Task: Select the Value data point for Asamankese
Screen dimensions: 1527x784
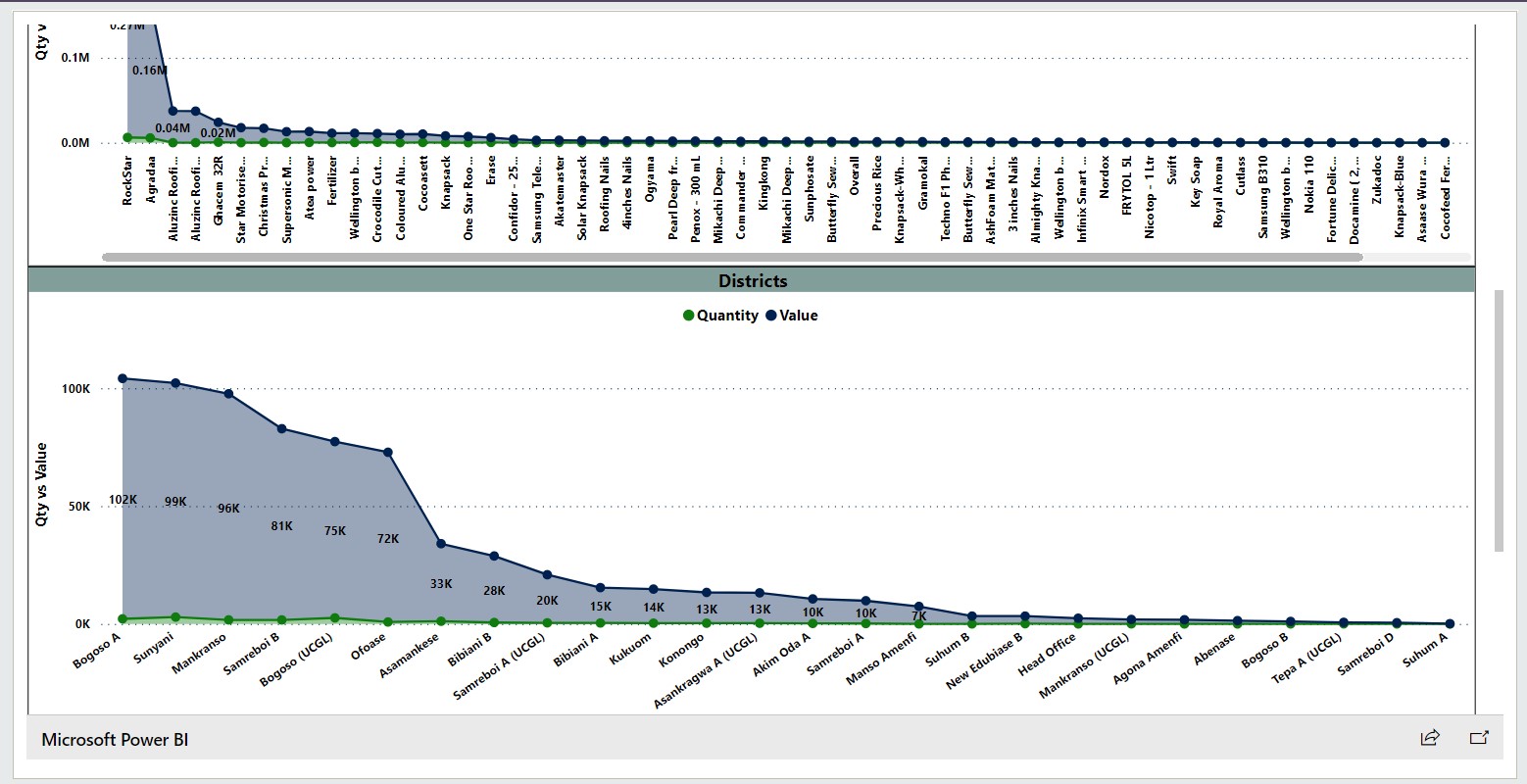Action: [441, 544]
